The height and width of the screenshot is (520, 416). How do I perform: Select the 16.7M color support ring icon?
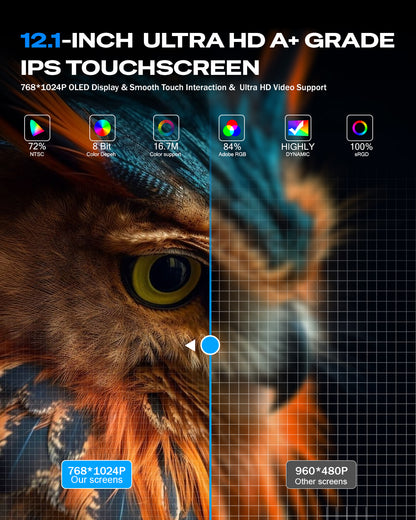point(166,128)
